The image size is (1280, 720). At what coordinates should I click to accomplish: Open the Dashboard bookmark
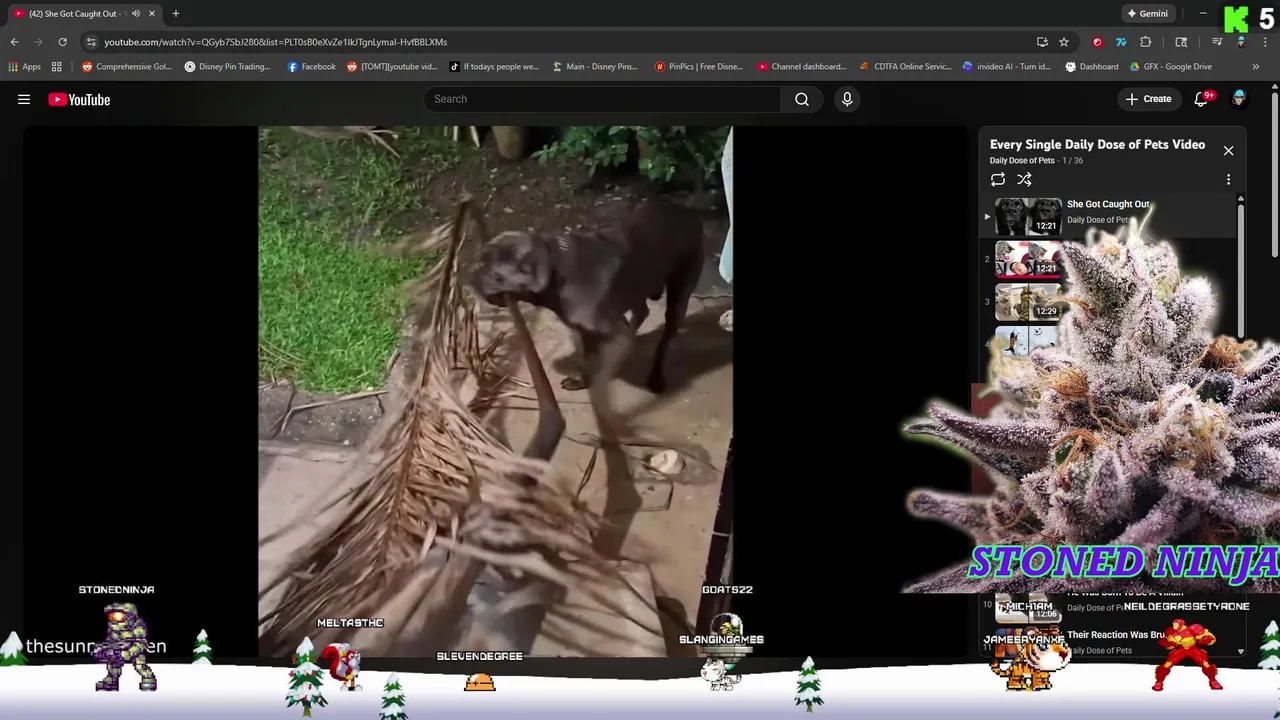[1092, 67]
